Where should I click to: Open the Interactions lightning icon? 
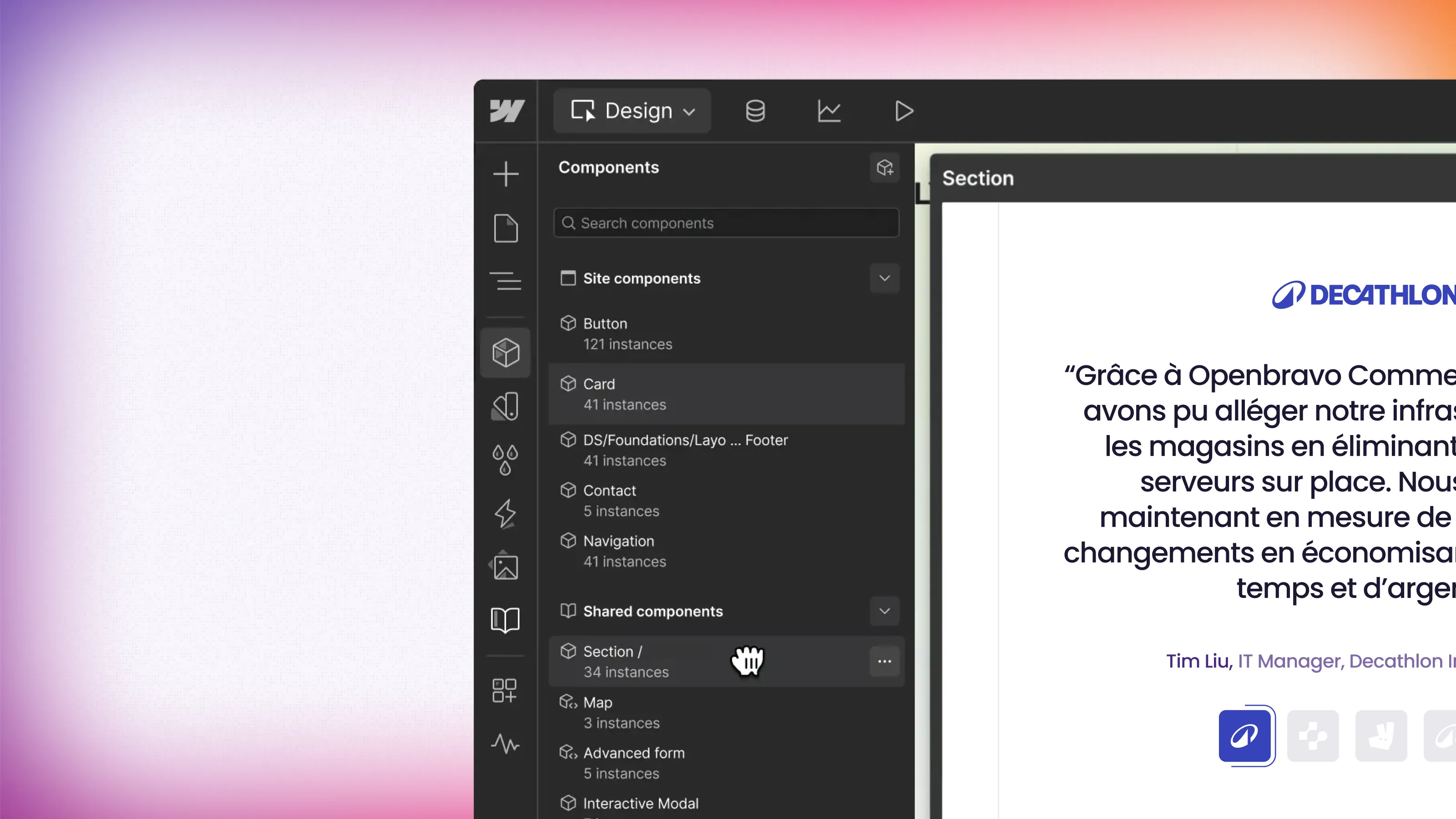(x=506, y=513)
